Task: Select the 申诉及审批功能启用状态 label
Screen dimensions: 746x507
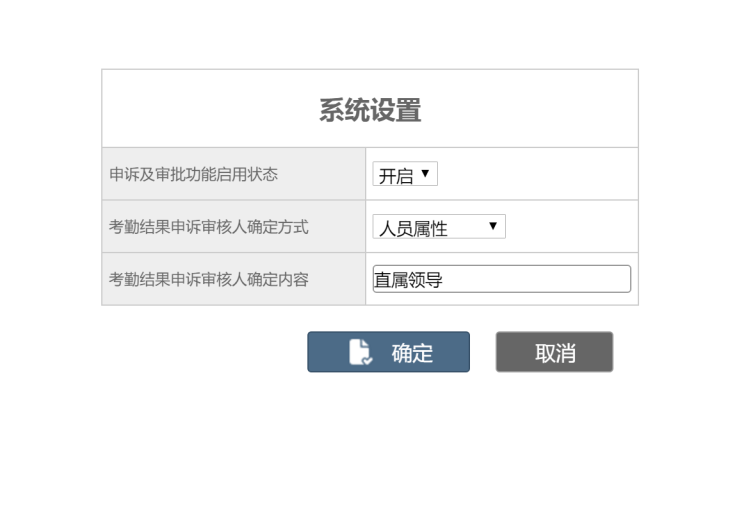Action: (x=193, y=175)
